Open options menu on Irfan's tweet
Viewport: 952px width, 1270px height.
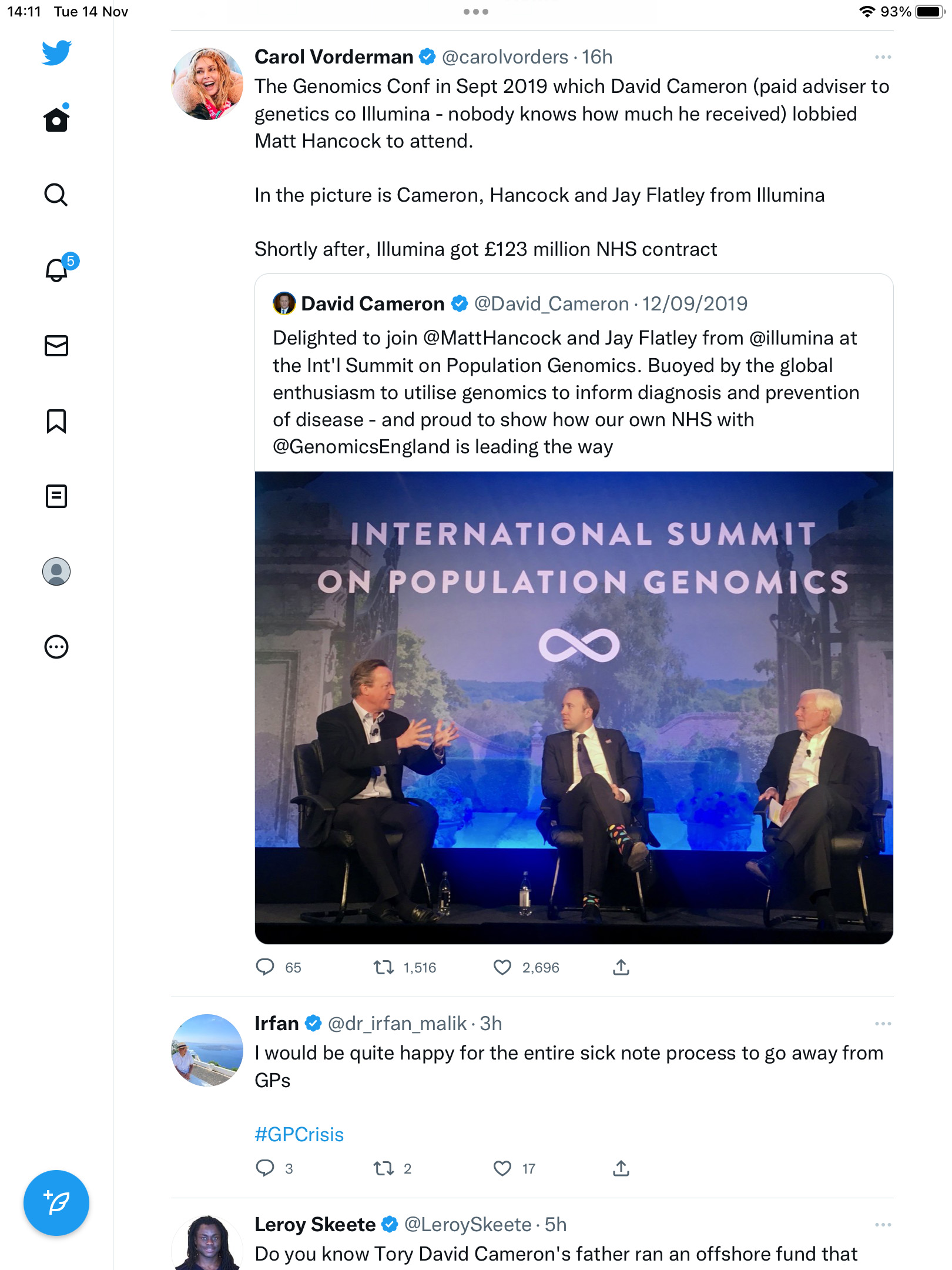coord(883,1024)
